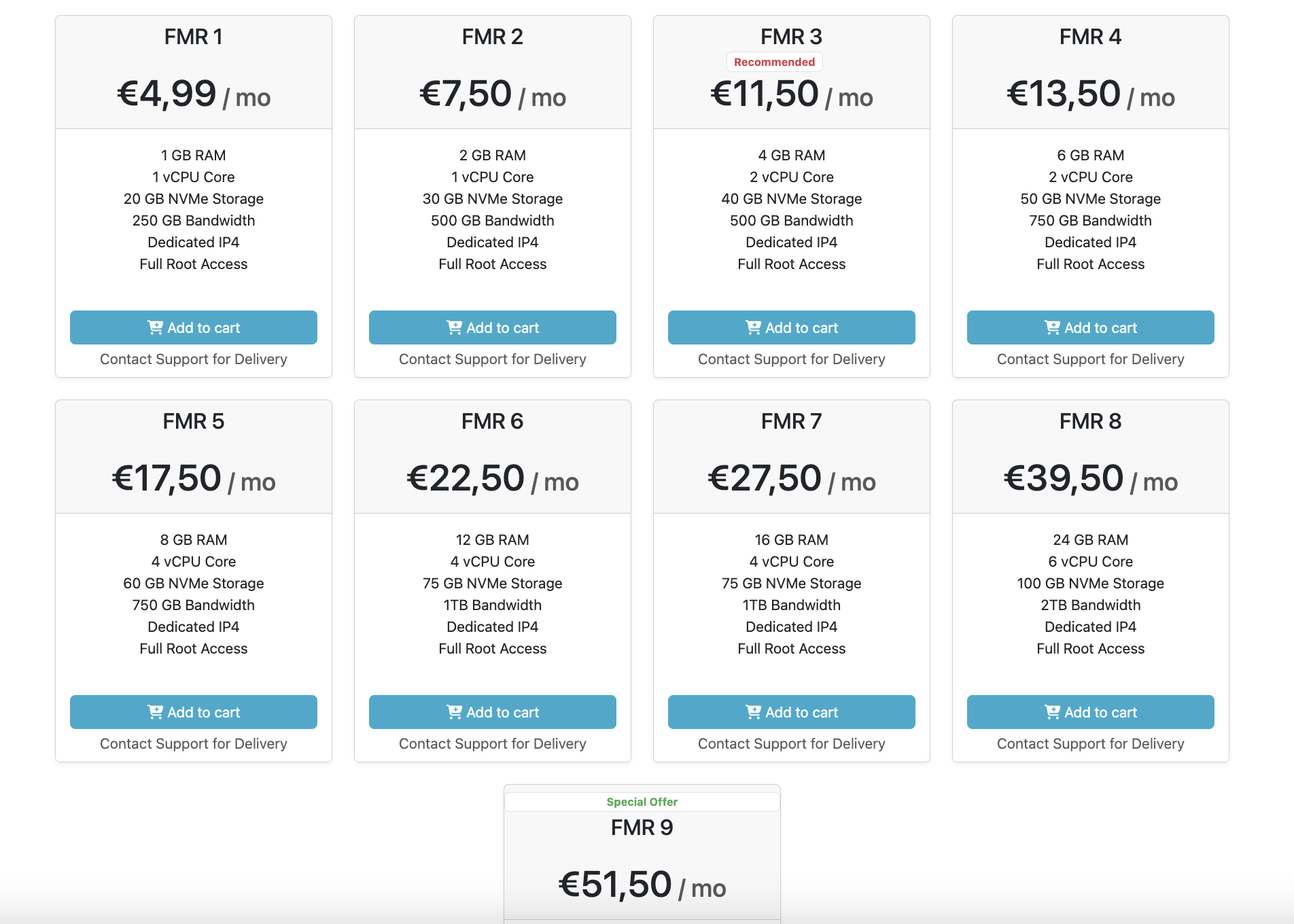Click the Recommended badge on FMR 3
Image resolution: width=1294 pixels, height=924 pixels.
[x=774, y=61]
